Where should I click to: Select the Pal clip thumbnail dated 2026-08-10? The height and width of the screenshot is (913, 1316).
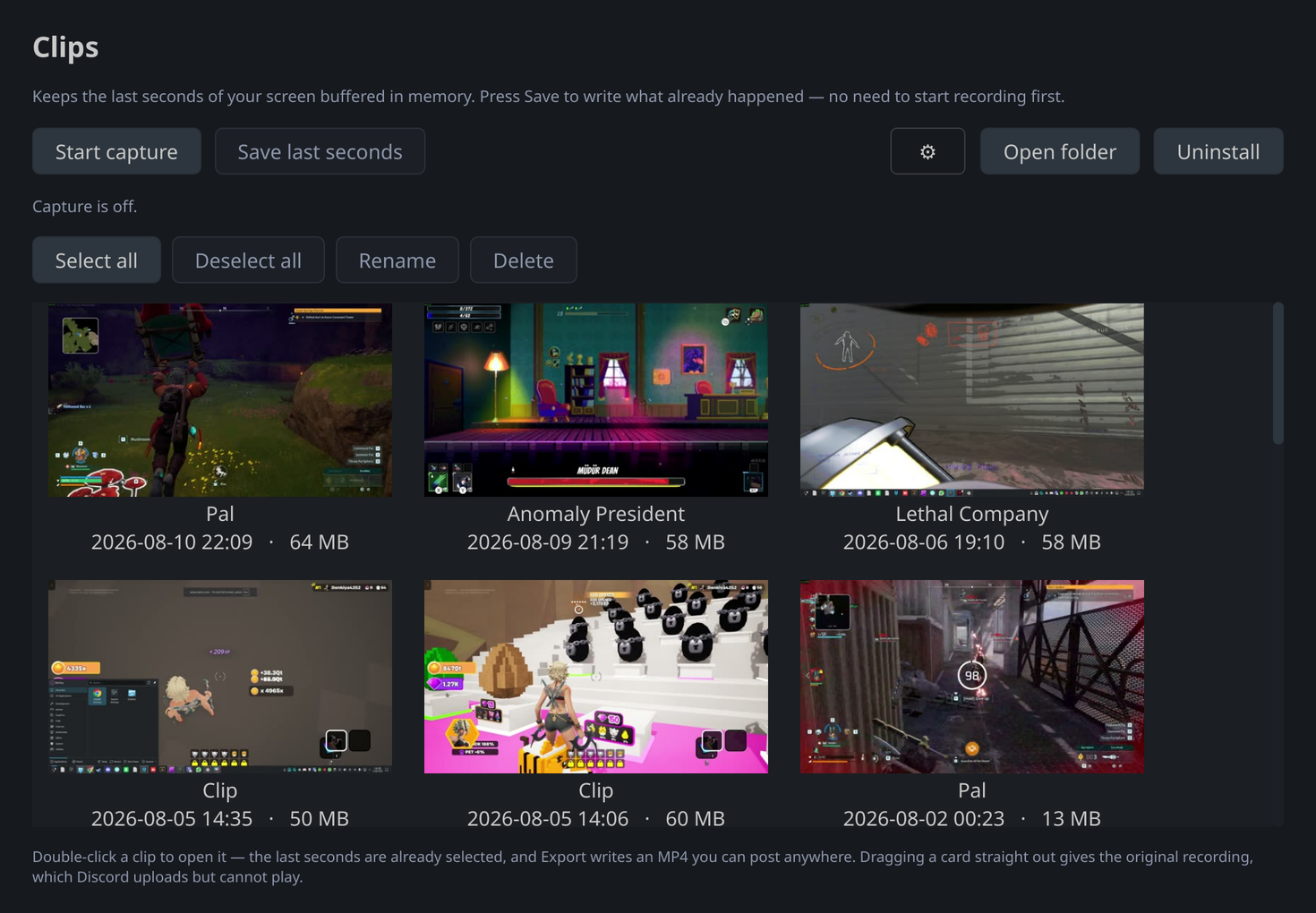220,400
